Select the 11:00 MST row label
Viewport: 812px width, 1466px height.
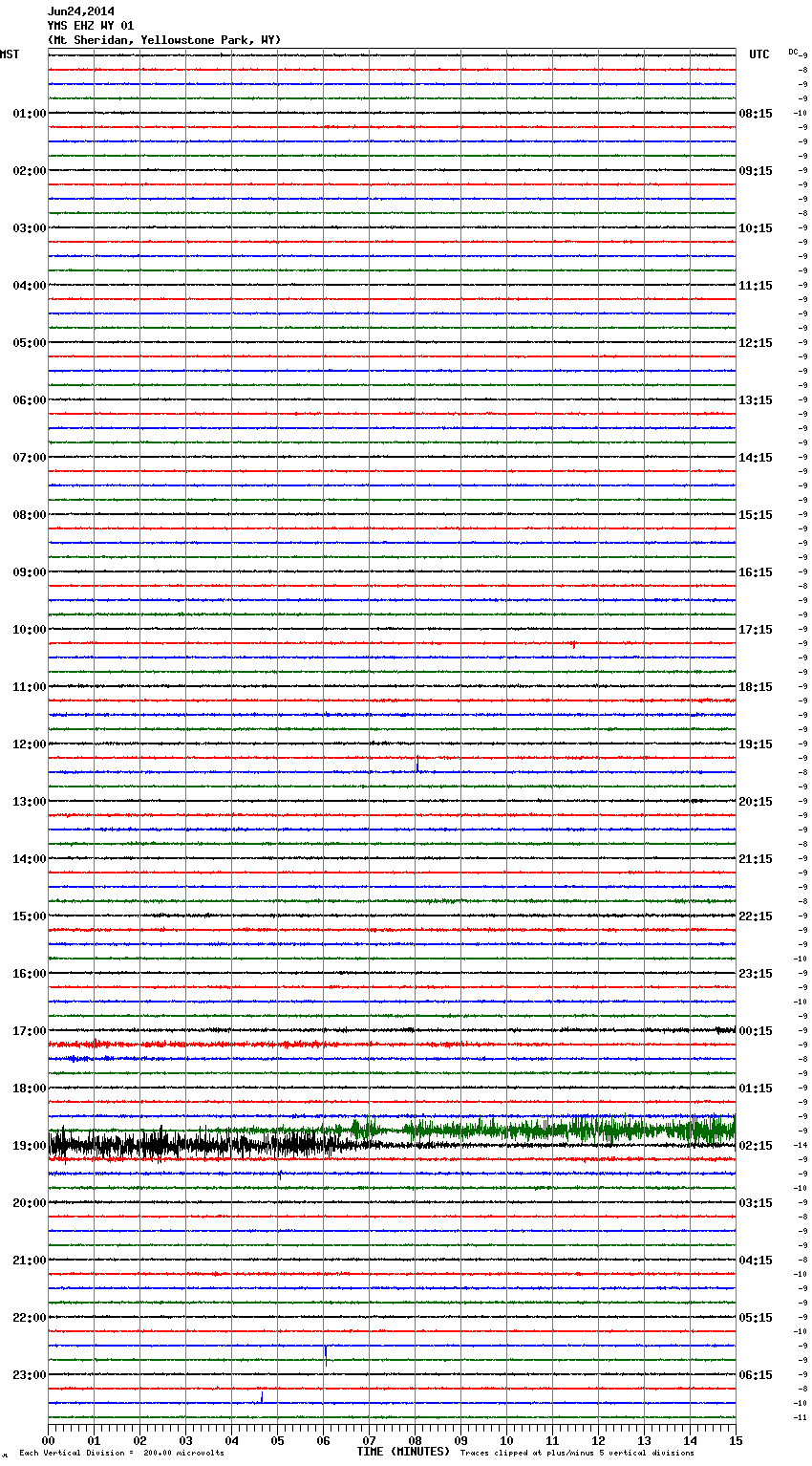[x=29, y=687]
